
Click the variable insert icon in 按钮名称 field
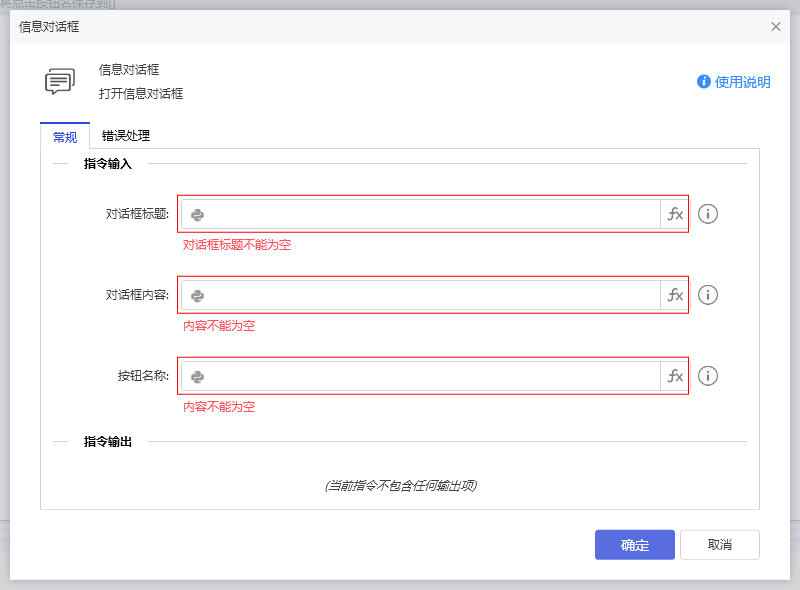point(197,375)
